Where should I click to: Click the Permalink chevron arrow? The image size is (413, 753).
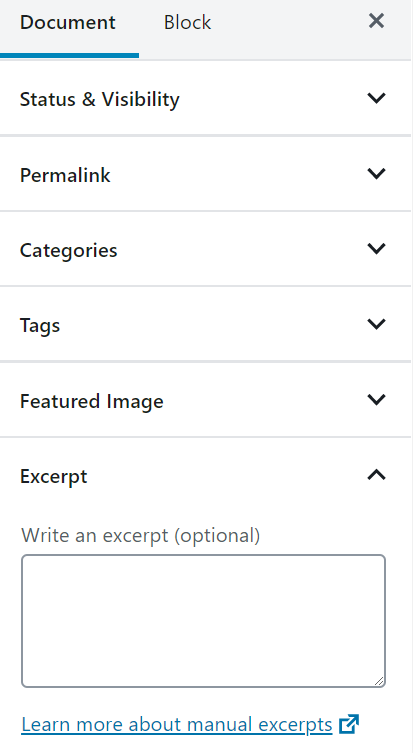coord(376,173)
